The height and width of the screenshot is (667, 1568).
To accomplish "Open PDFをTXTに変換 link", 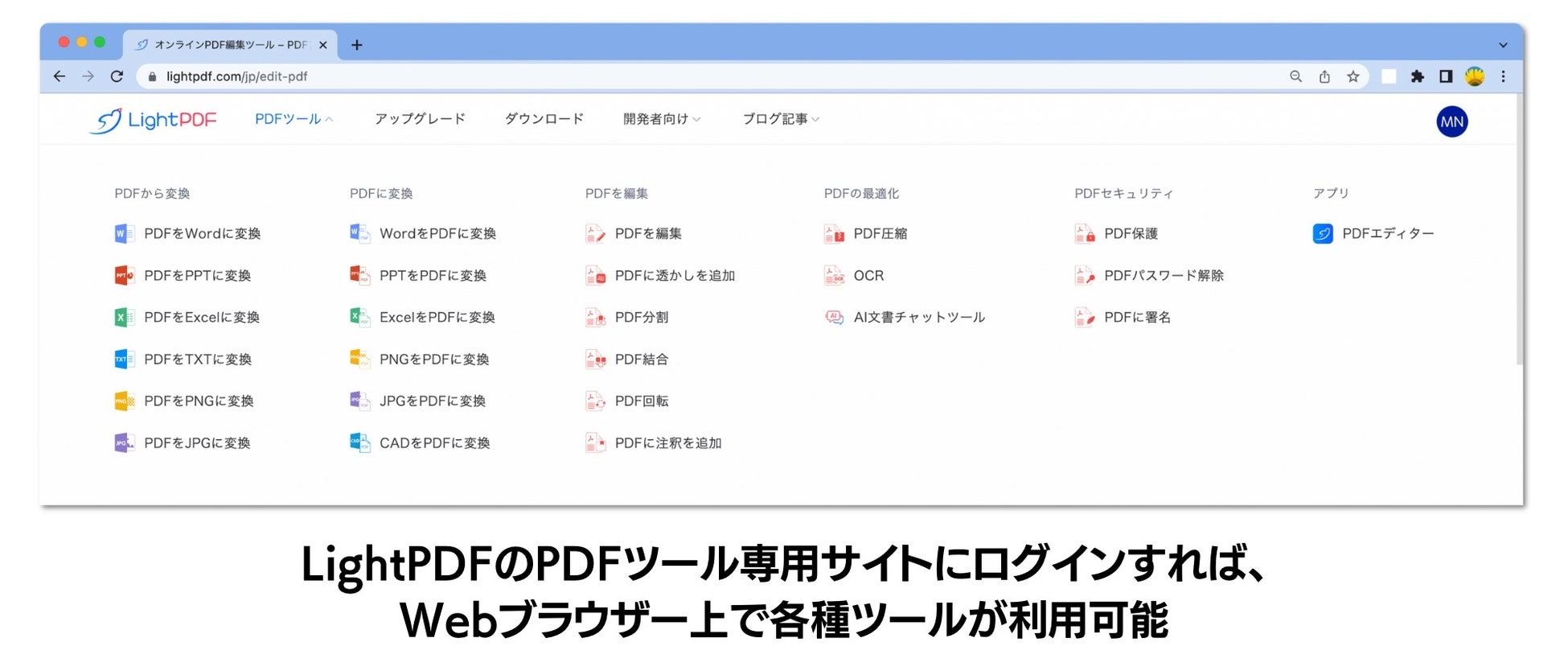I will coord(198,360).
